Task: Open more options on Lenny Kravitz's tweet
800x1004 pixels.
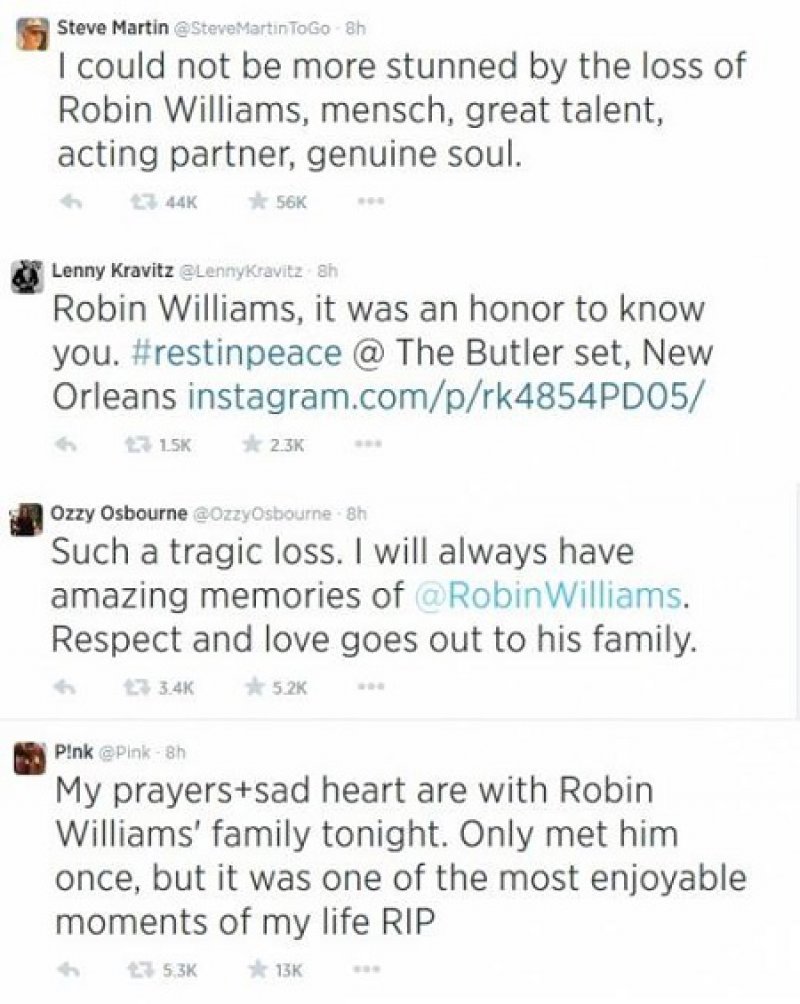Action: point(369,443)
